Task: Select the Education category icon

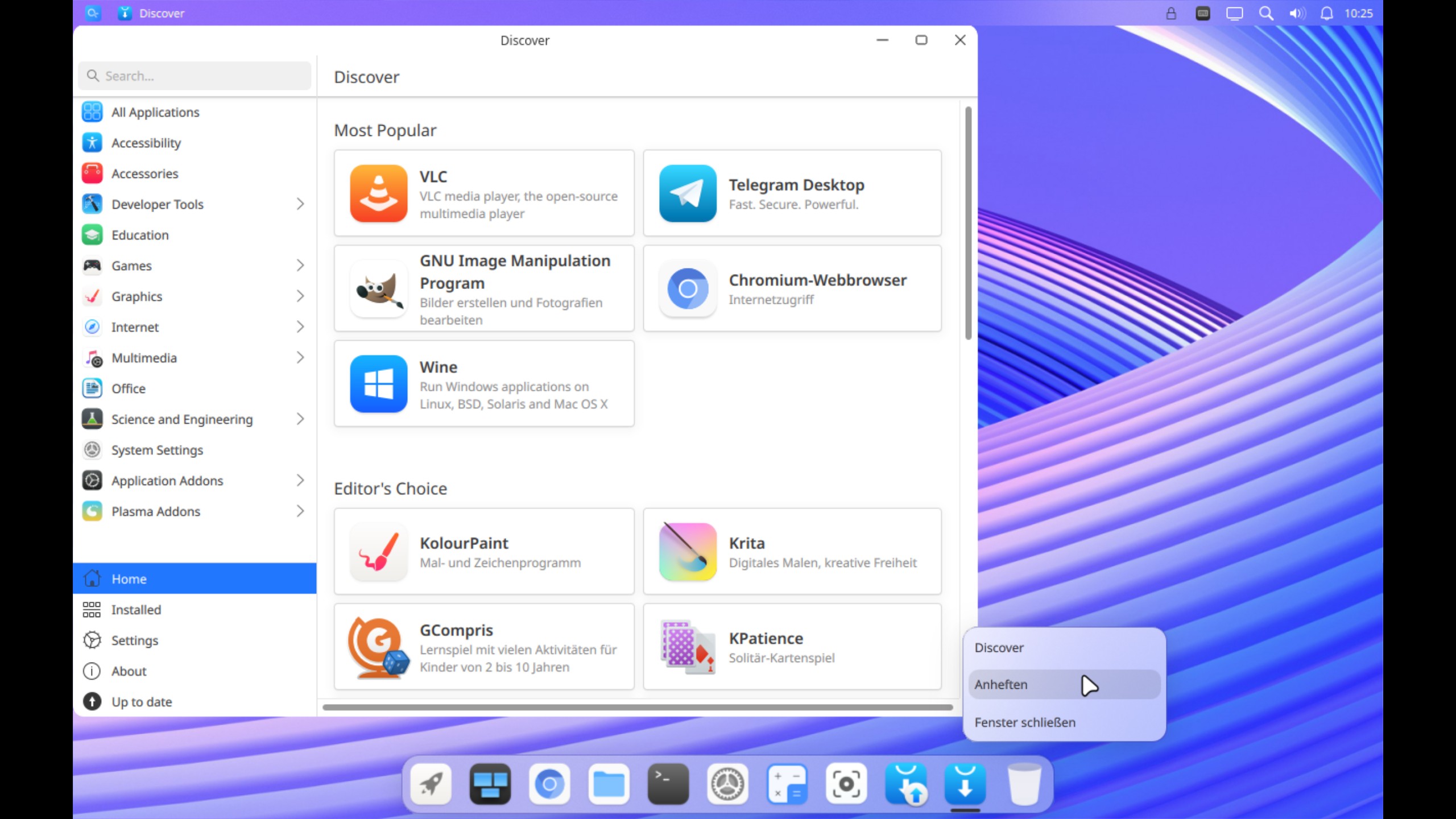Action: (x=92, y=235)
